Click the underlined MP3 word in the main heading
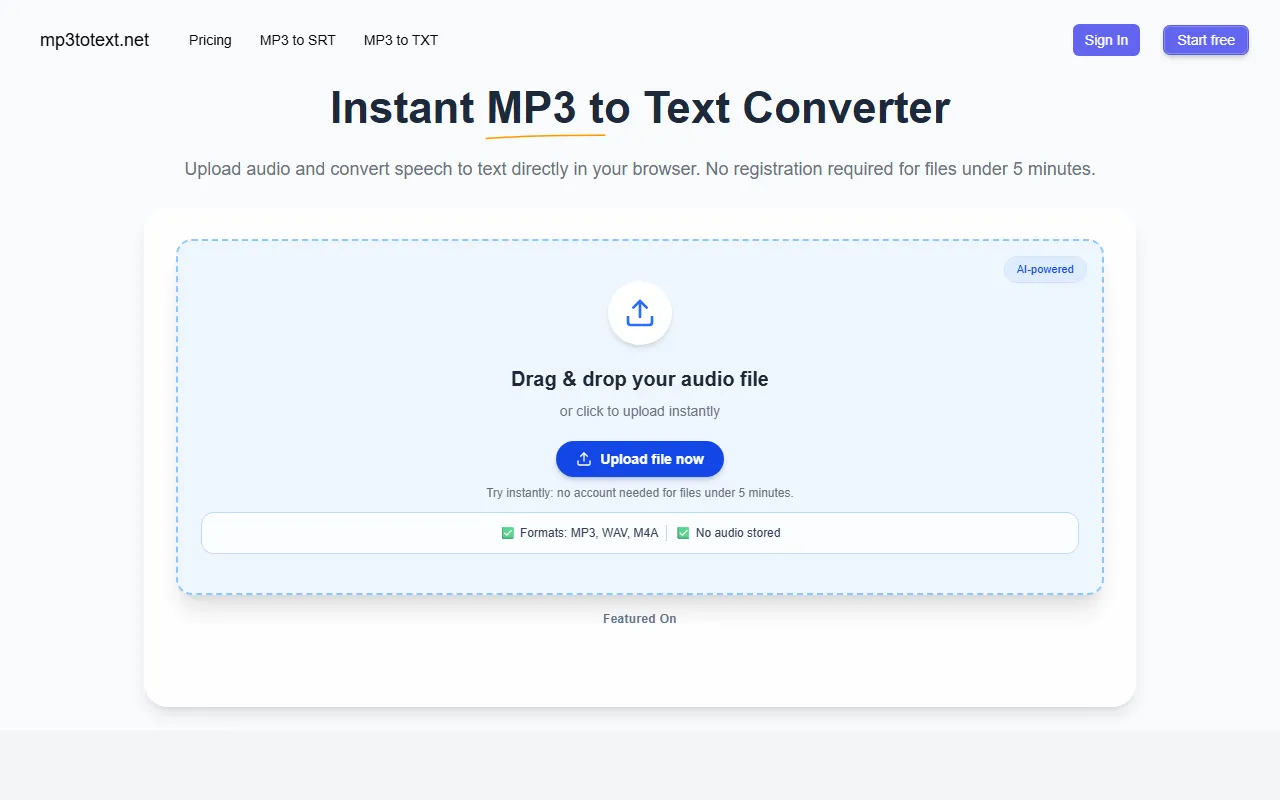The height and width of the screenshot is (800, 1280). tap(531, 108)
